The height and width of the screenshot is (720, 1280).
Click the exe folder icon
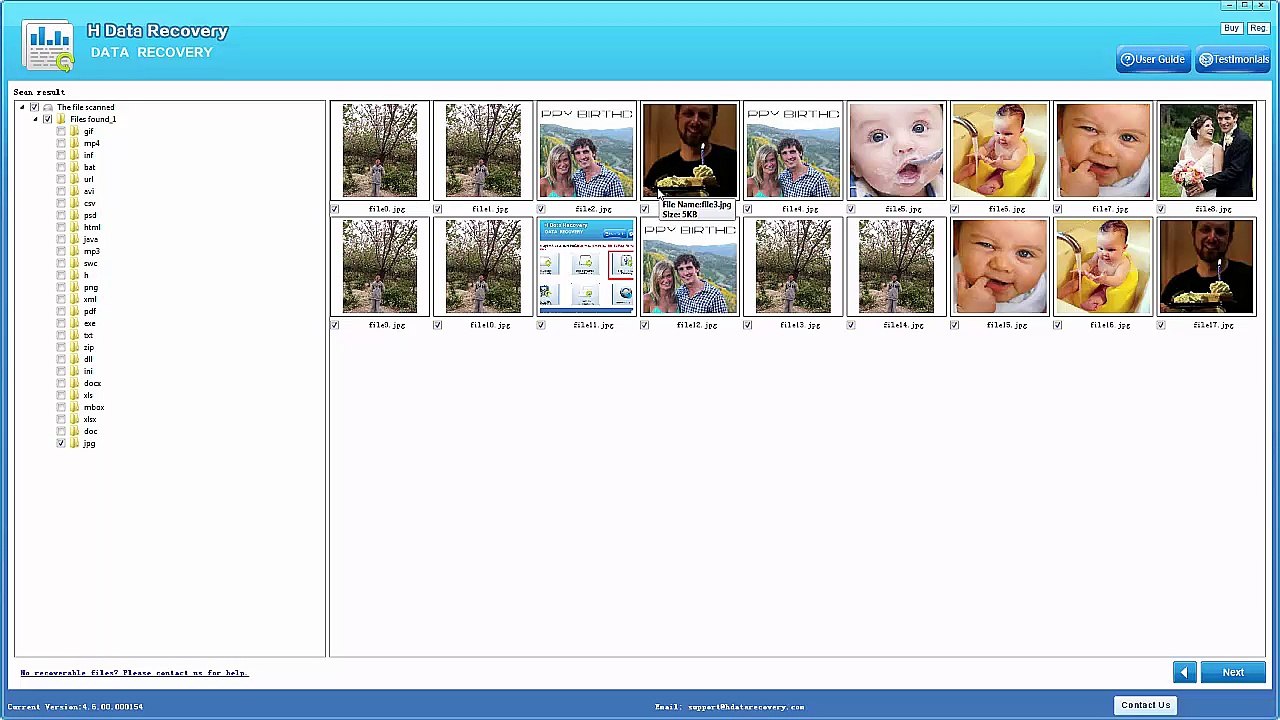(74, 323)
